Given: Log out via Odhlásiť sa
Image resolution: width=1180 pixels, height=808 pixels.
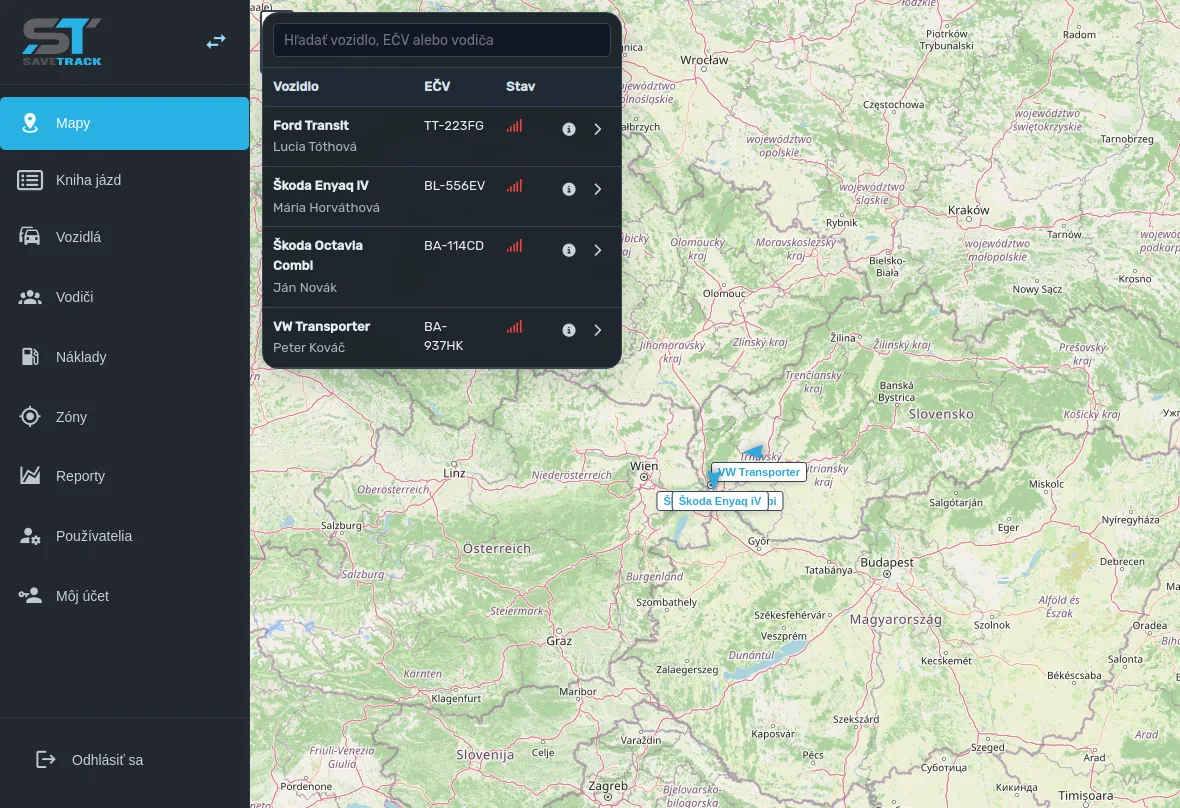Looking at the screenshot, I should (x=90, y=760).
